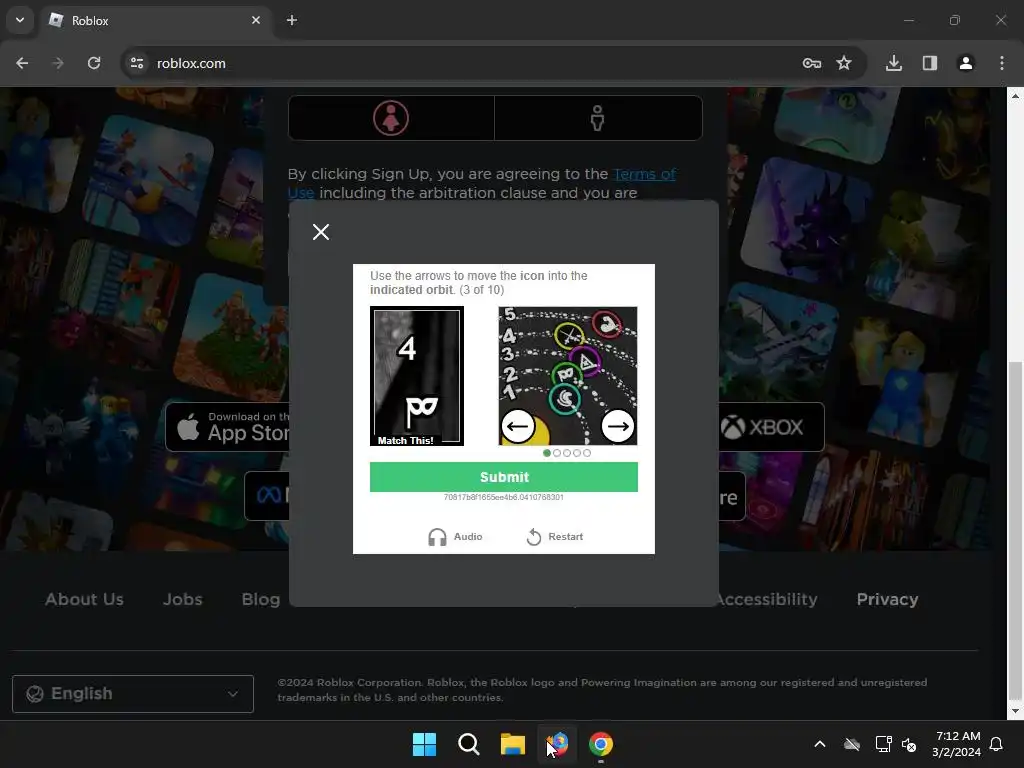The width and height of the screenshot is (1024, 768).
Task: Switch to the Audio challenge
Action: click(x=455, y=537)
